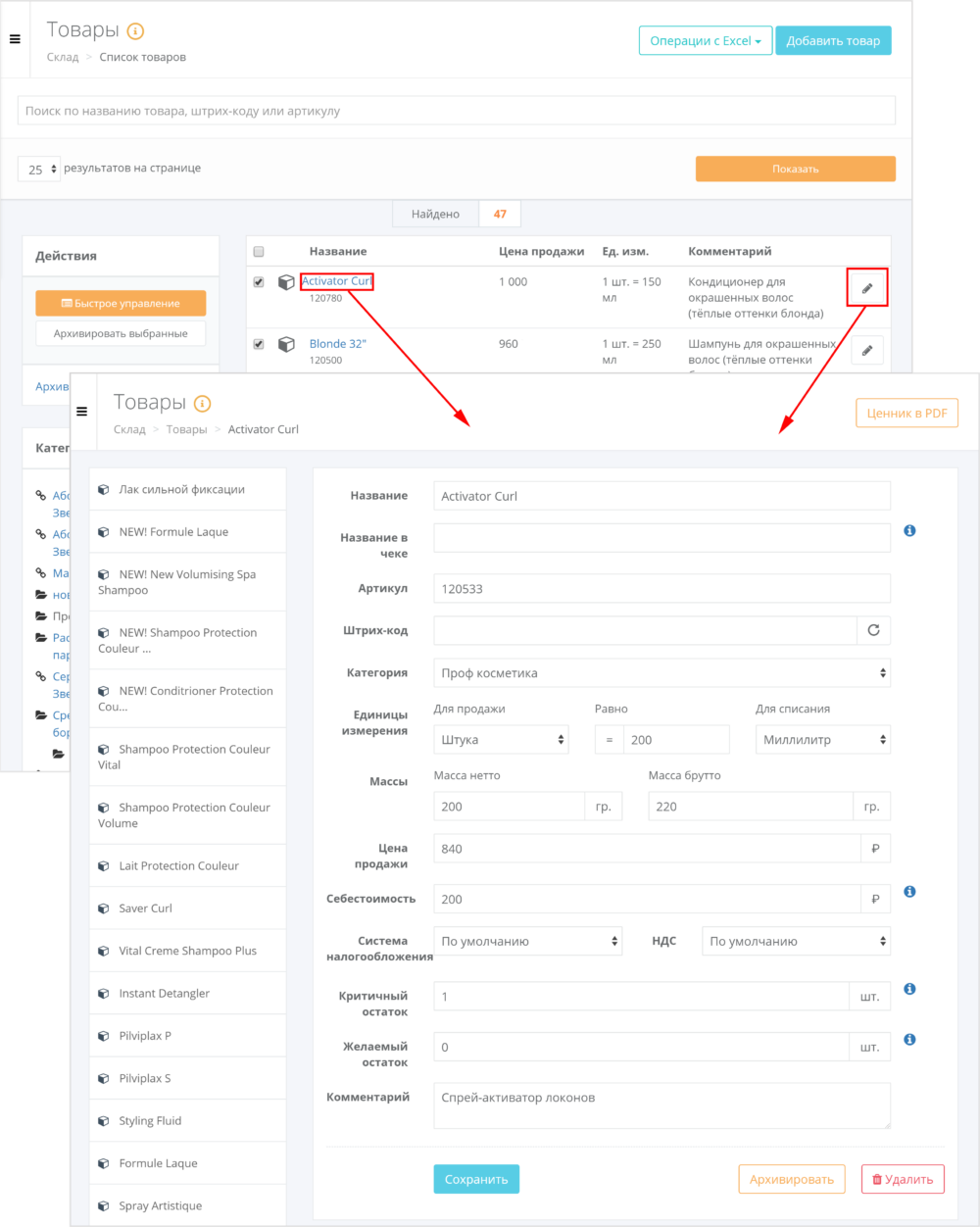The height and width of the screenshot is (1227, 980).
Task: Open the hamburger menu in the product list window
Action: 15,39
